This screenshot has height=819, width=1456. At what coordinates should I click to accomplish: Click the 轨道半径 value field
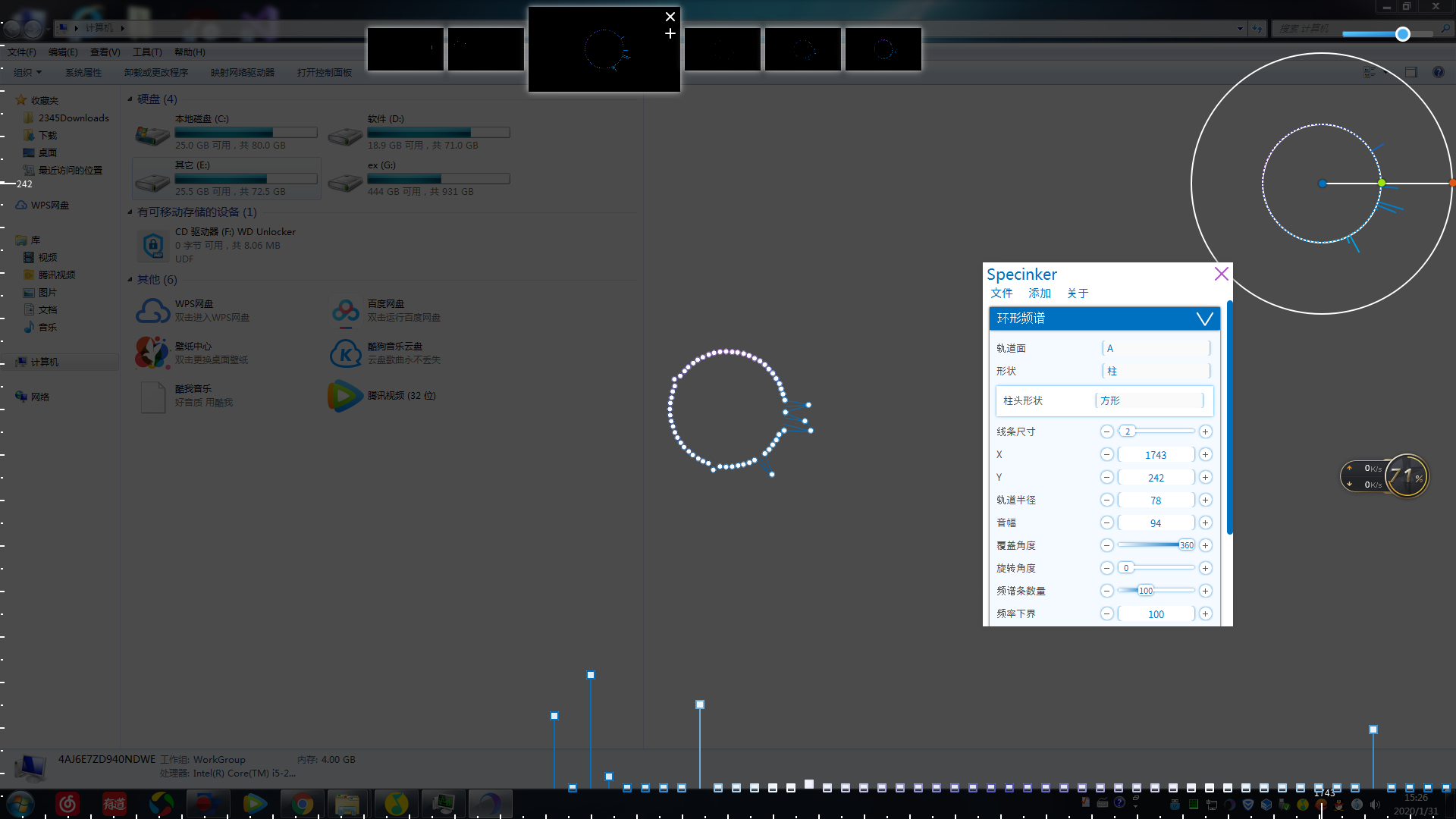[1156, 500]
